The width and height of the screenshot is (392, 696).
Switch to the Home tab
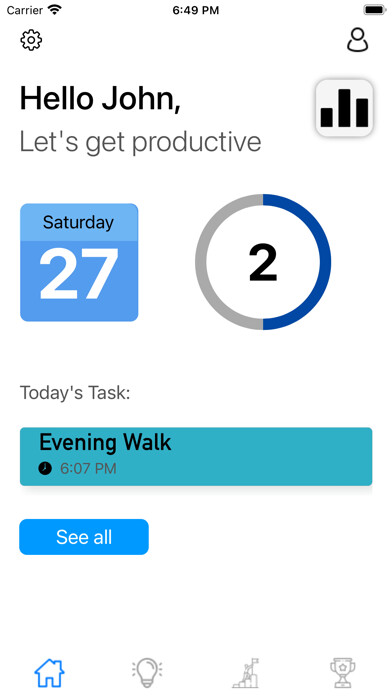[x=49, y=673]
